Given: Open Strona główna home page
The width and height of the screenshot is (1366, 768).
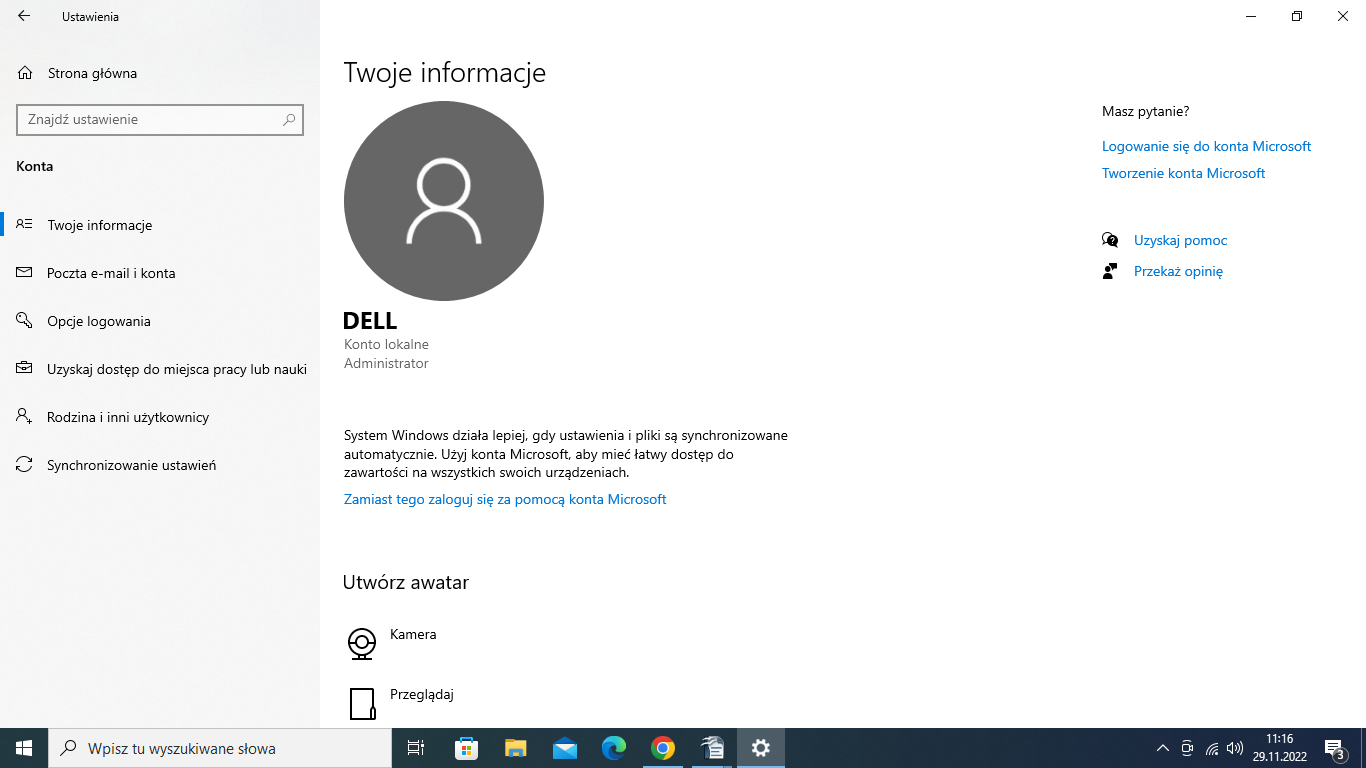Looking at the screenshot, I should coord(92,73).
